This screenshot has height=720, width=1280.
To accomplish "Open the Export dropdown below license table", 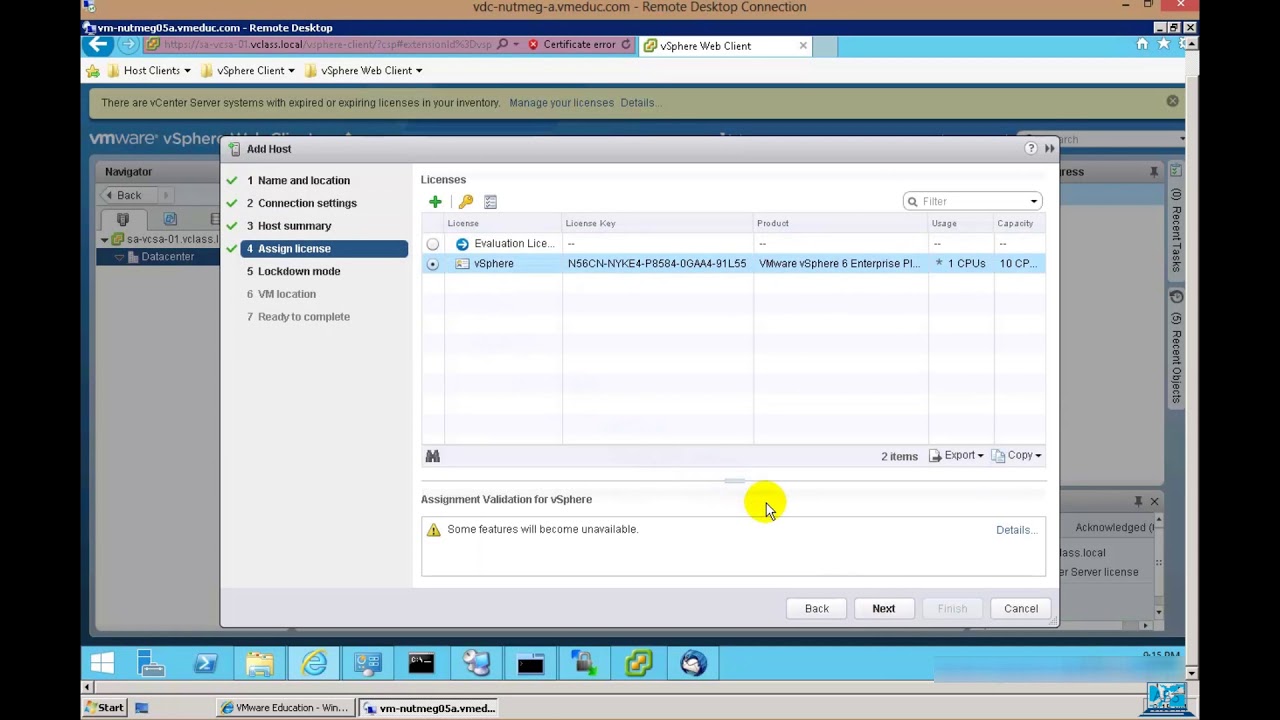I will [x=957, y=456].
